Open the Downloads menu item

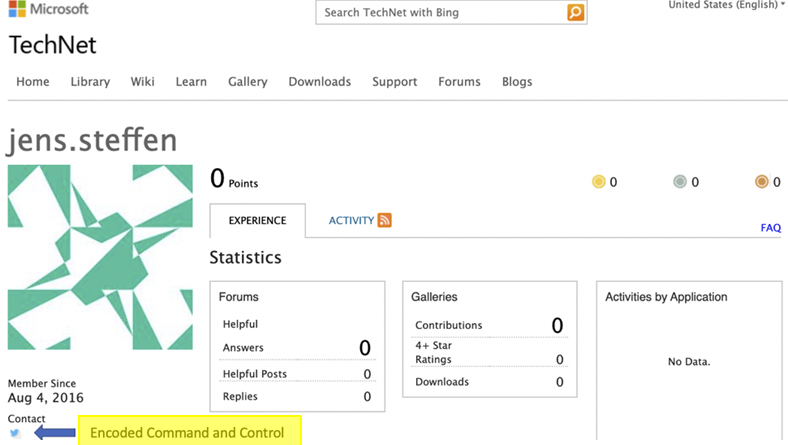320,81
